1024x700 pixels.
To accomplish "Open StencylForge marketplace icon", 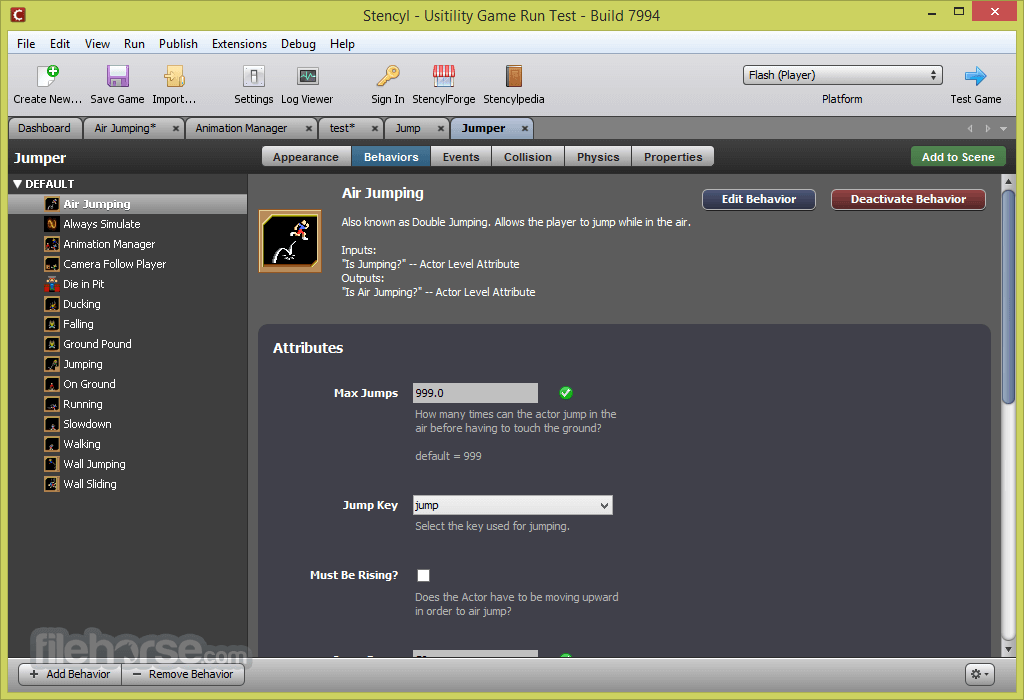I will [443, 76].
